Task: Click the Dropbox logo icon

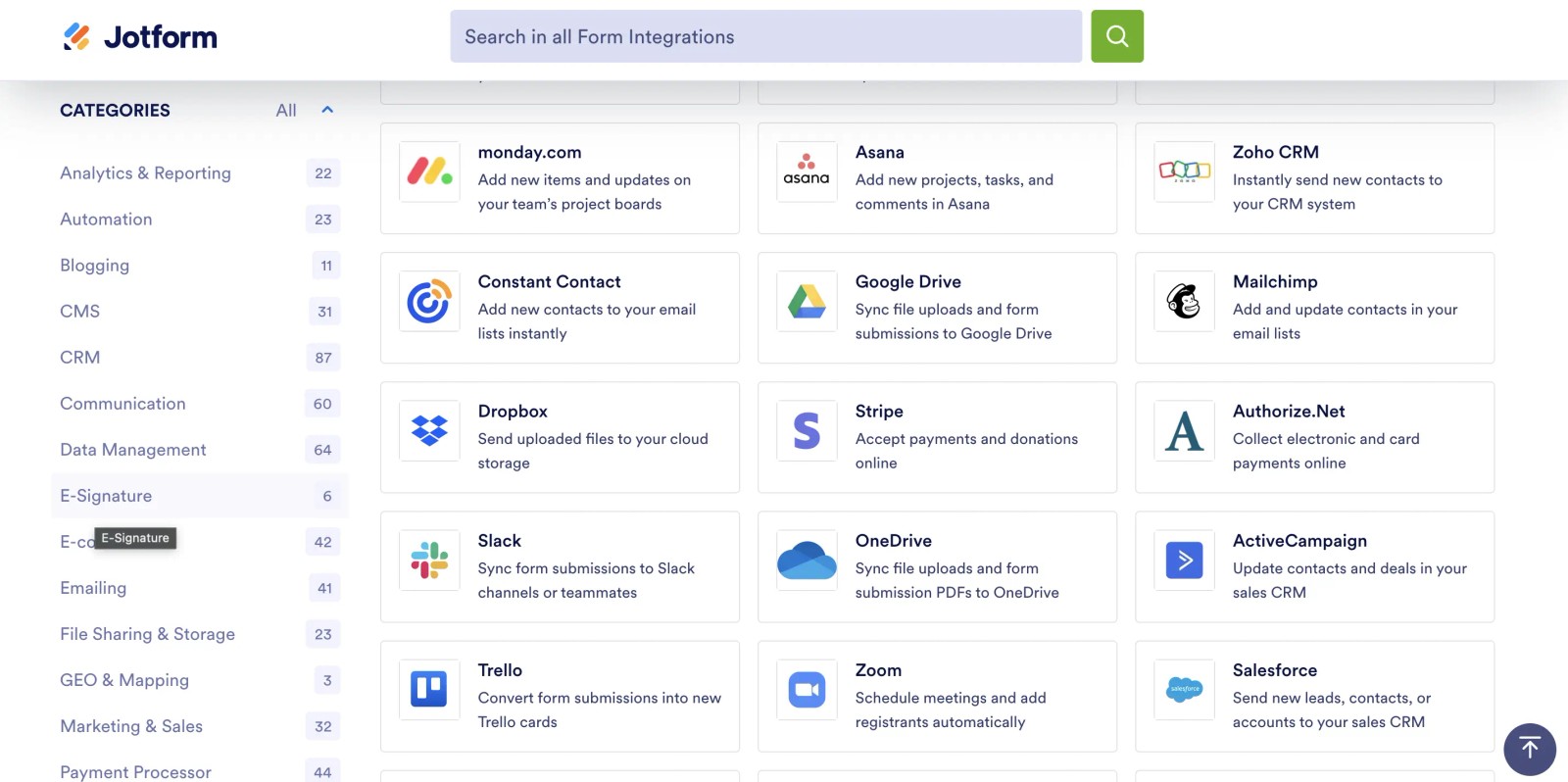Action: coord(429,430)
